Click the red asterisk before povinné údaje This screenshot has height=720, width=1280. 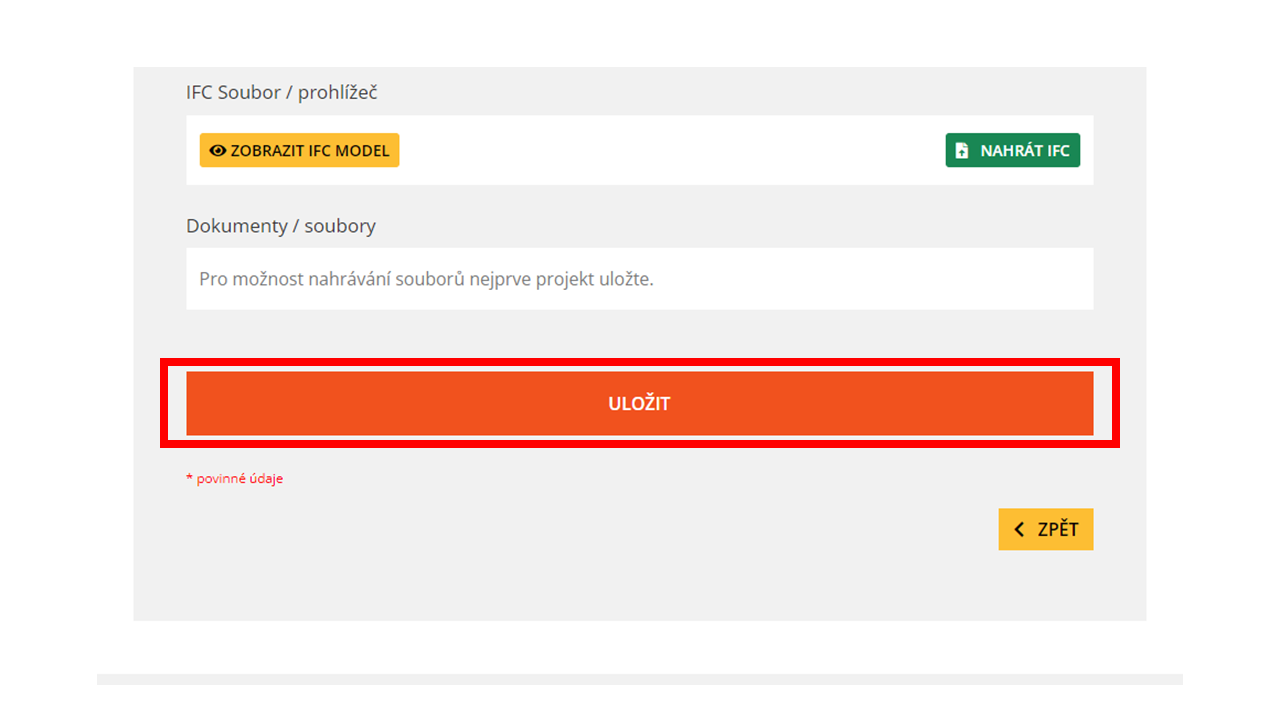189,478
